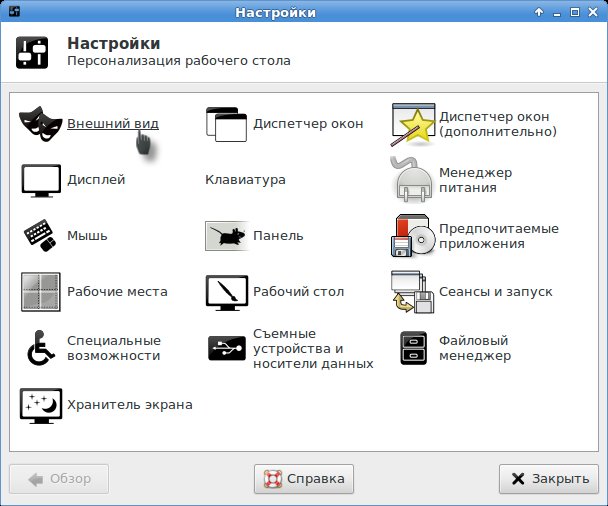Select the Рабочие места label
The width and height of the screenshot is (608, 506).
pyautogui.click(x=117, y=291)
